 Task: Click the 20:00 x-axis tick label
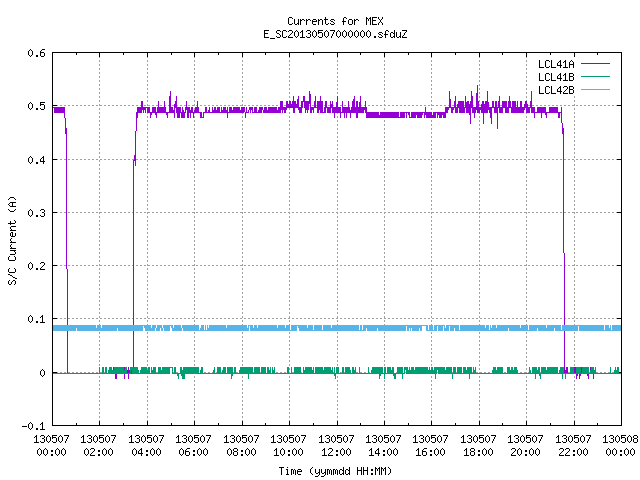click(x=525, y=452)
